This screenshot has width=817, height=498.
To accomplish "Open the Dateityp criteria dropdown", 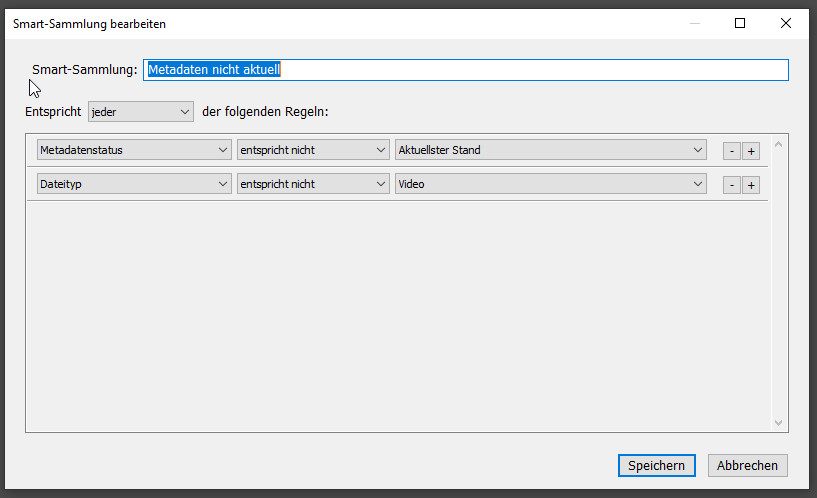I will coord(134,184).
